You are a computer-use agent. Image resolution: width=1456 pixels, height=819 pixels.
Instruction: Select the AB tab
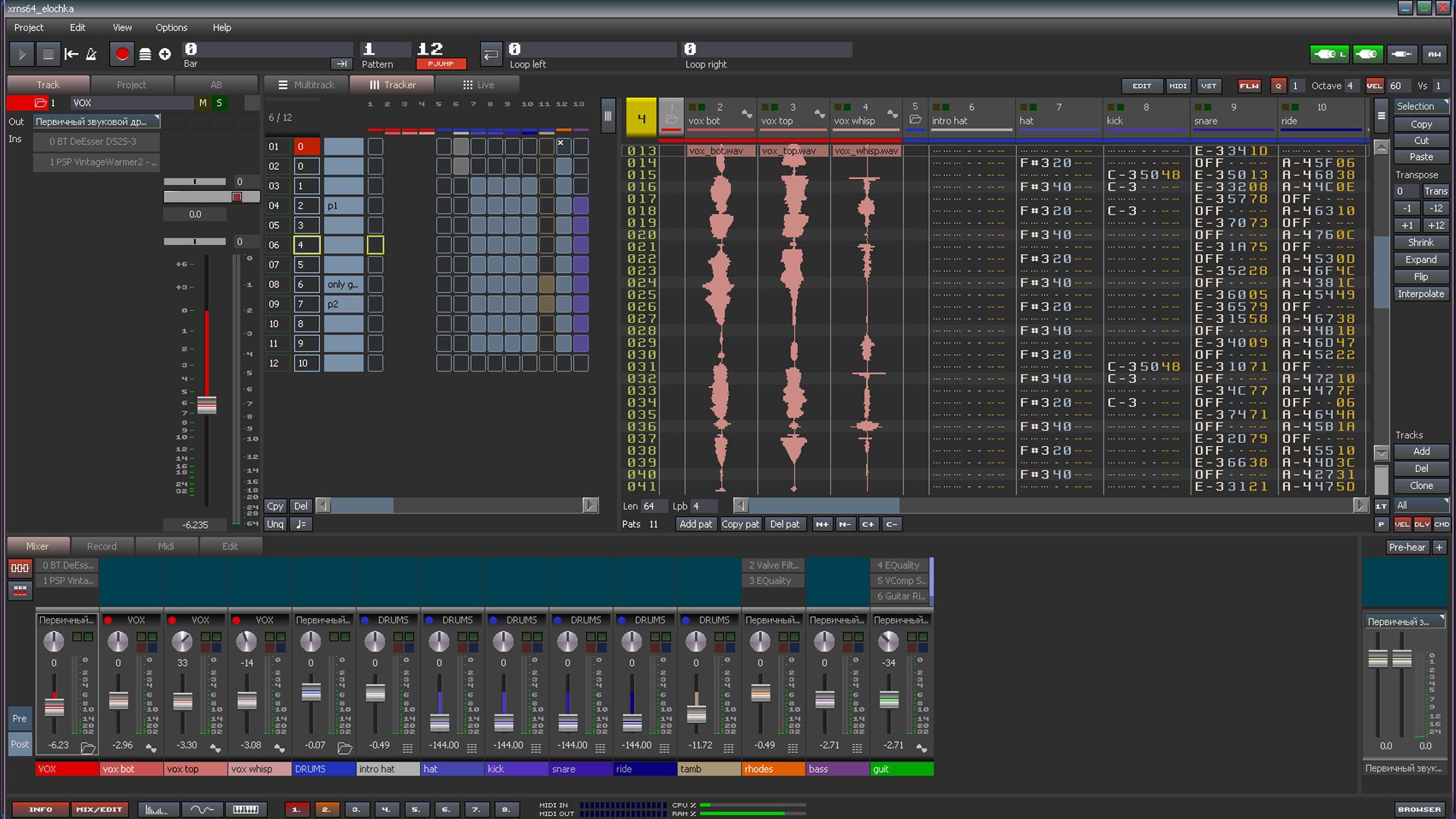[x=216, y=85]
